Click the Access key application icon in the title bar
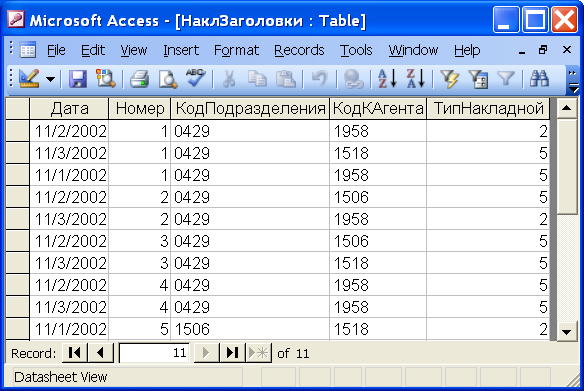Screen dimensions: 584x391 click(15, 19)
